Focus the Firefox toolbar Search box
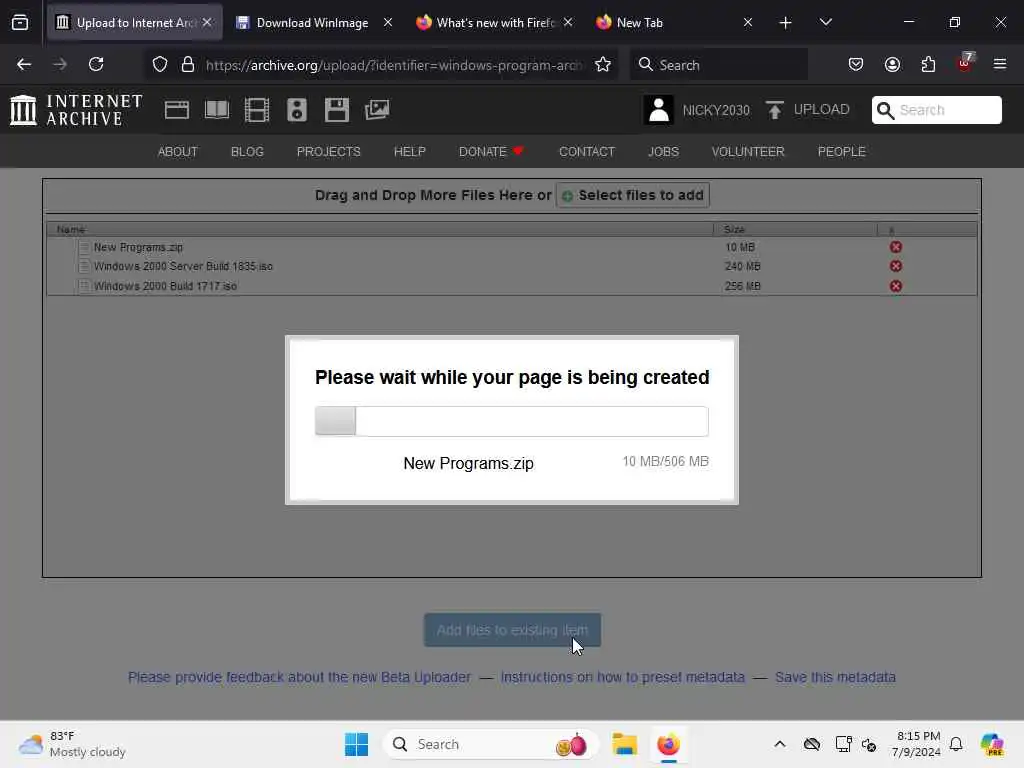Viewport: 1024px width, 768px height. coord(718,65)
